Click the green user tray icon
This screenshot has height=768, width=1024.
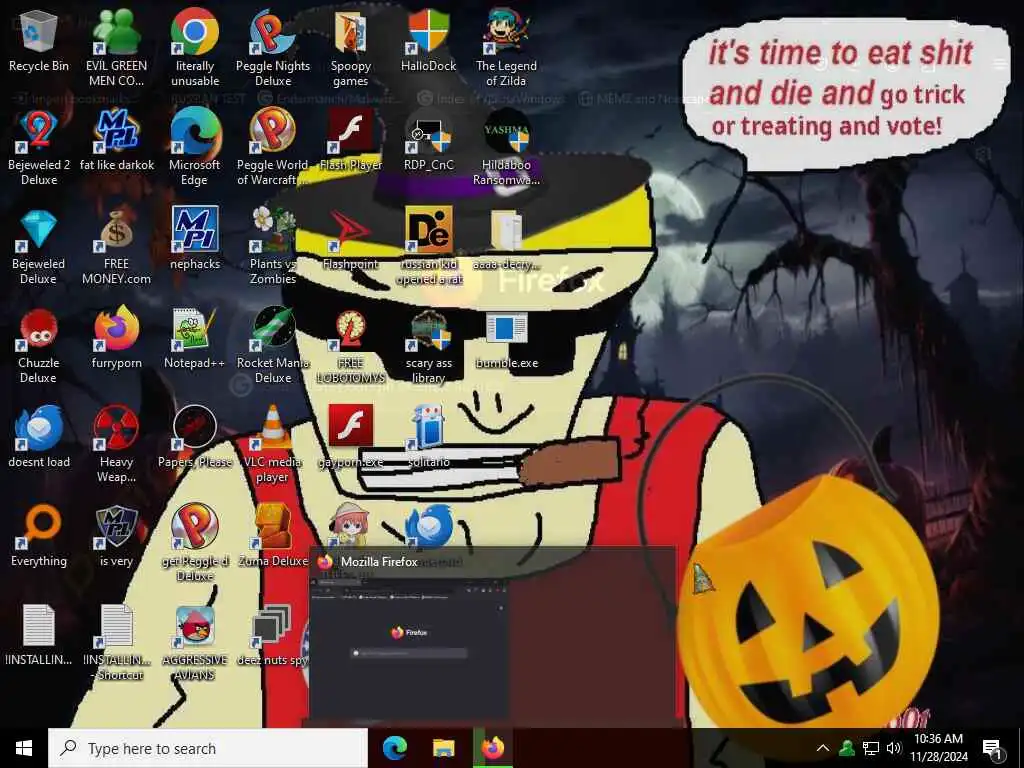(x=847, y=748)
